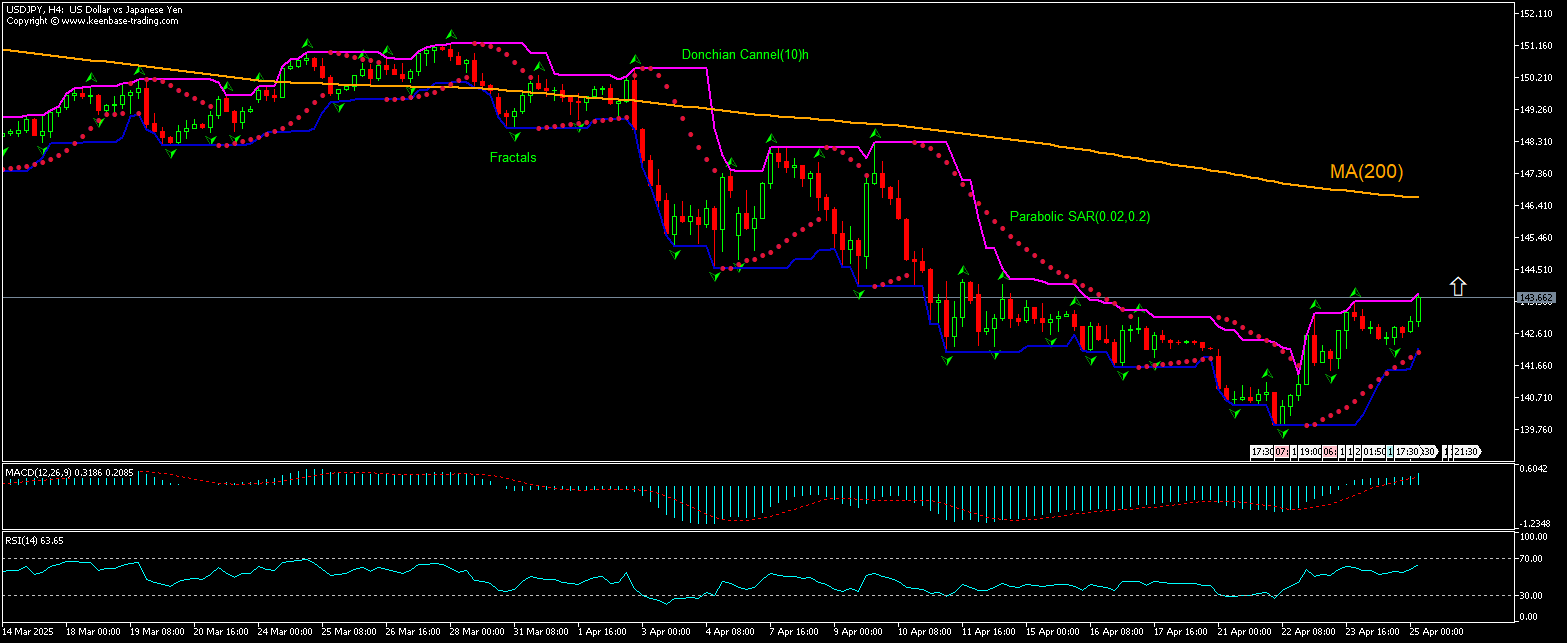The height and width of the screenshot is (643, 1567).
Task: Open the 21:30 event marker
Action: pyautogui.click(x=1466, y=452)
